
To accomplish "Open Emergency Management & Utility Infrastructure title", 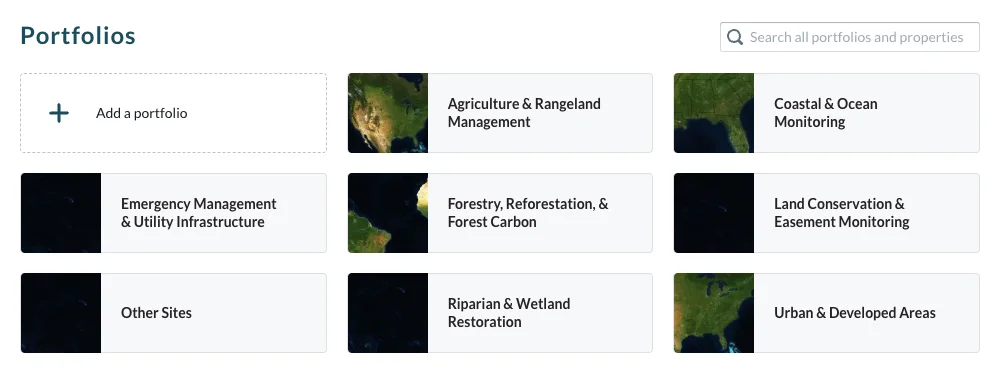I will tap(199, 213).
